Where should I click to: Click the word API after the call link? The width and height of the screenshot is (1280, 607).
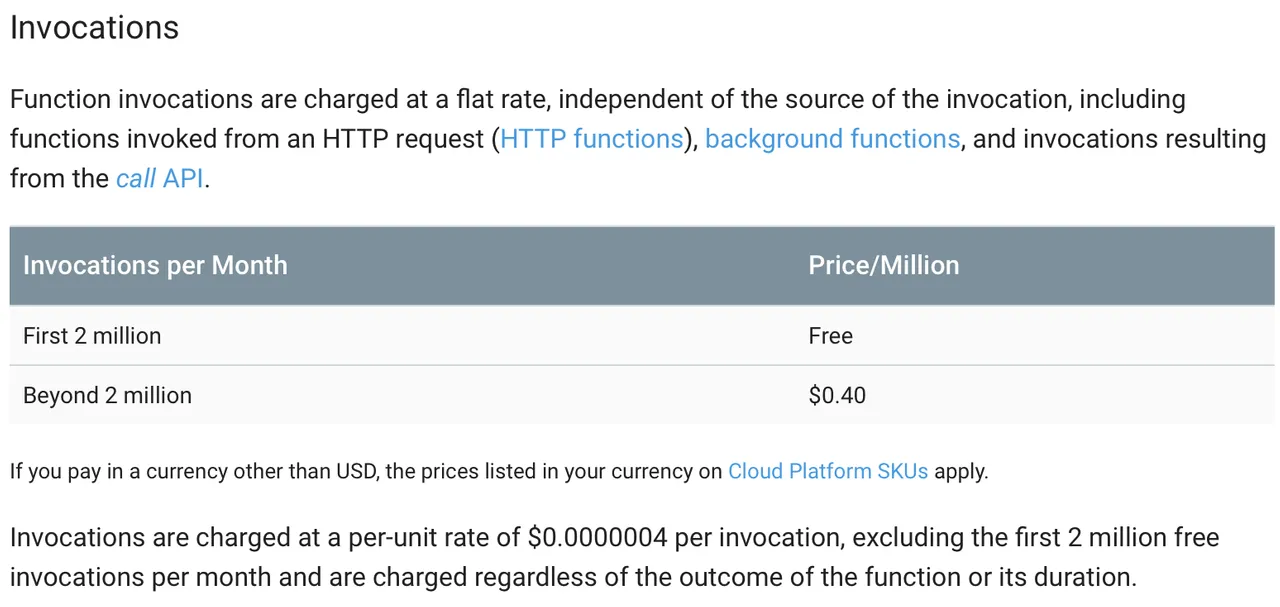tap(183, 179)
